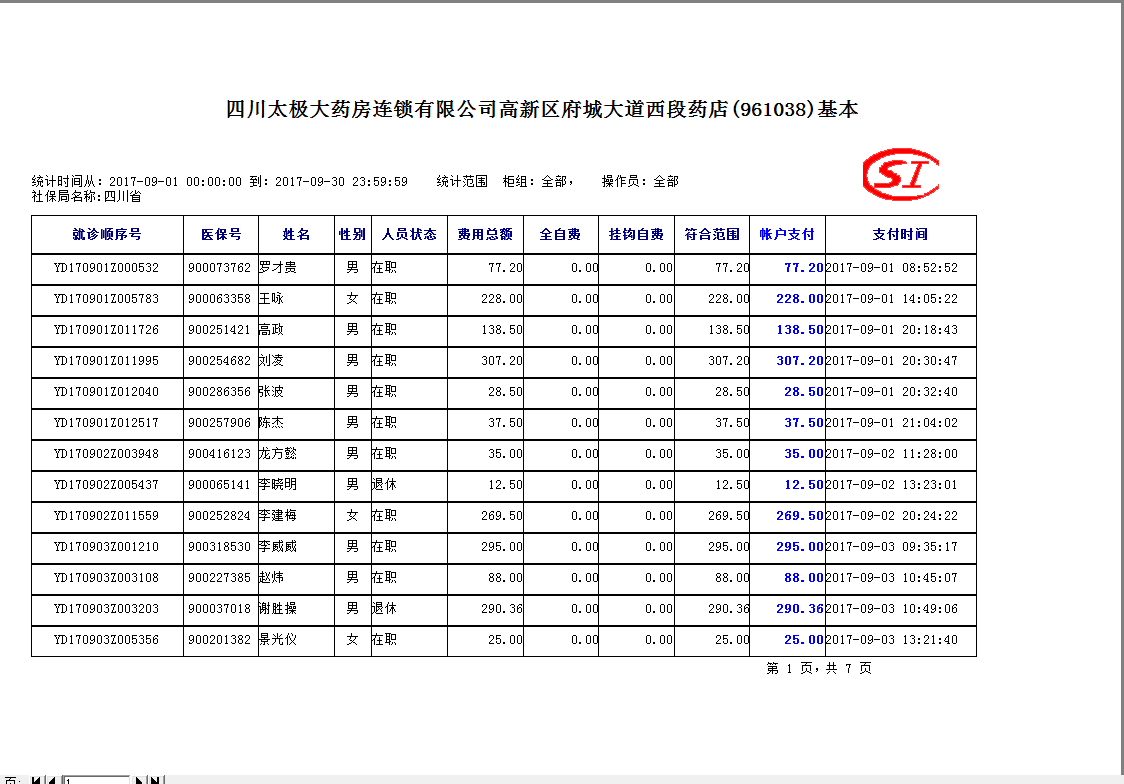1124x784 pixels.
Task: Click the name 王咏
Action: [272, 298]
